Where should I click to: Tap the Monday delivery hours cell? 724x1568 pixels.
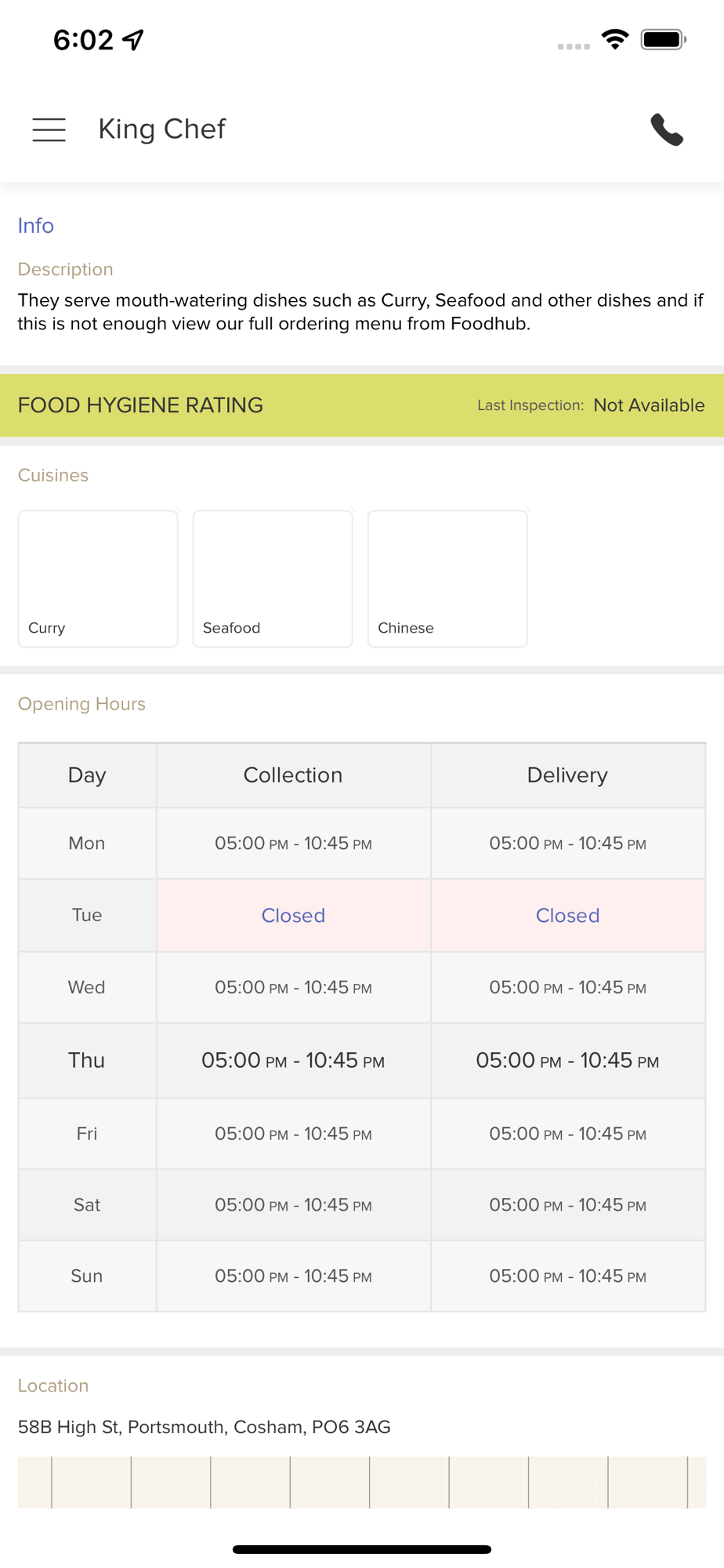click(x=567, y=844)
